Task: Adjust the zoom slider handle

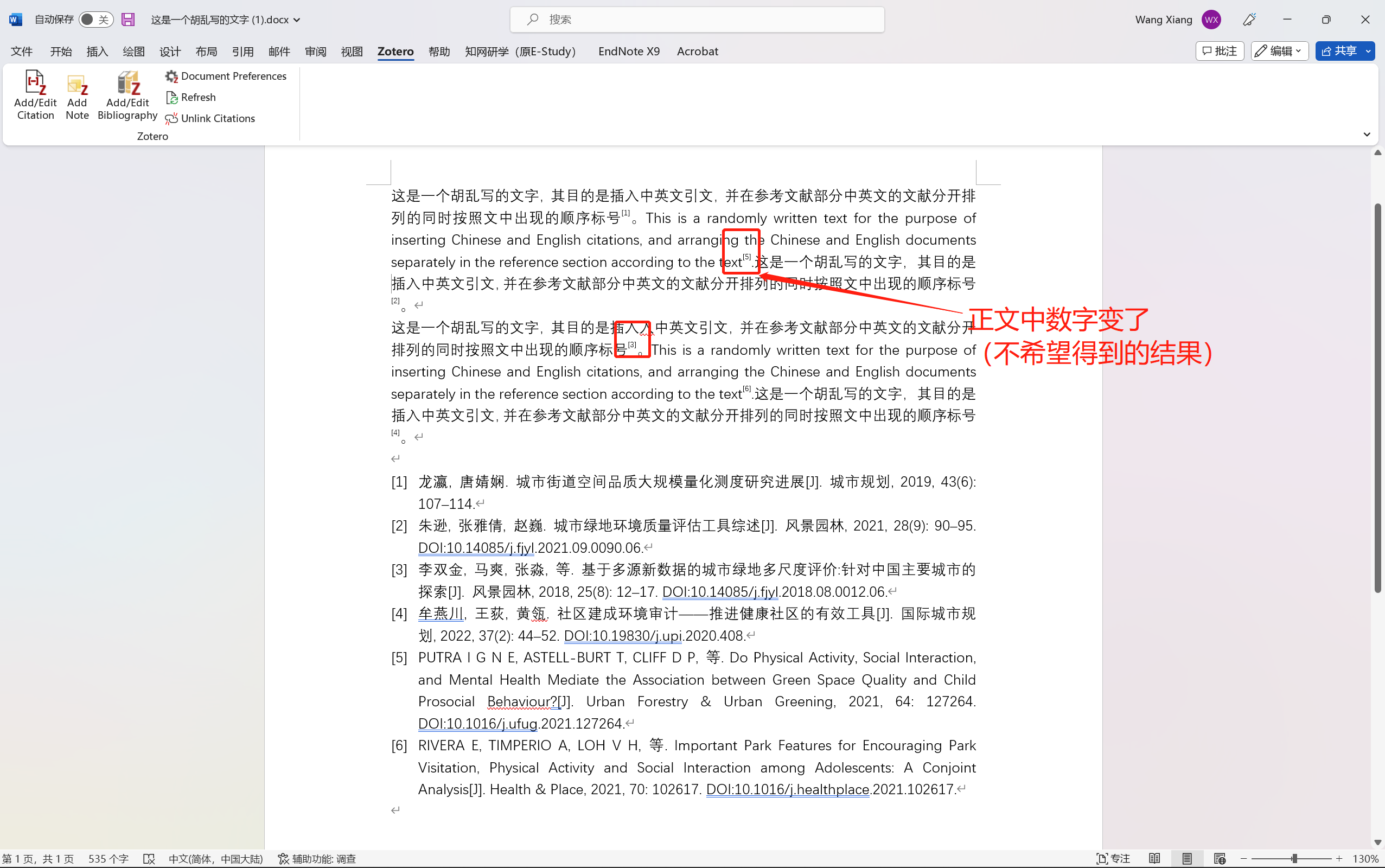Action: tap(1294, 859)
